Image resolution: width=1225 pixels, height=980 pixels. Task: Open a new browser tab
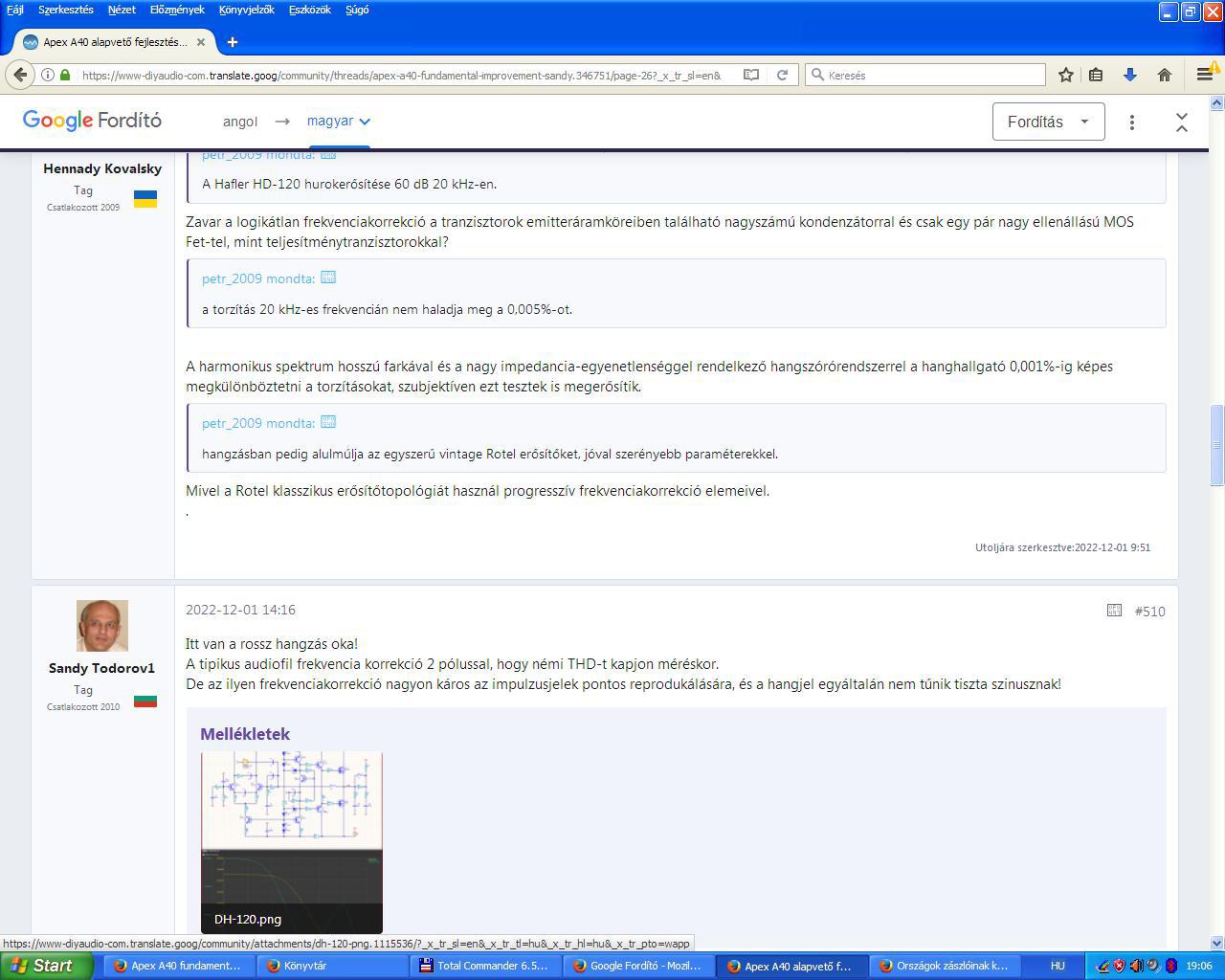[x=232, y=42]
